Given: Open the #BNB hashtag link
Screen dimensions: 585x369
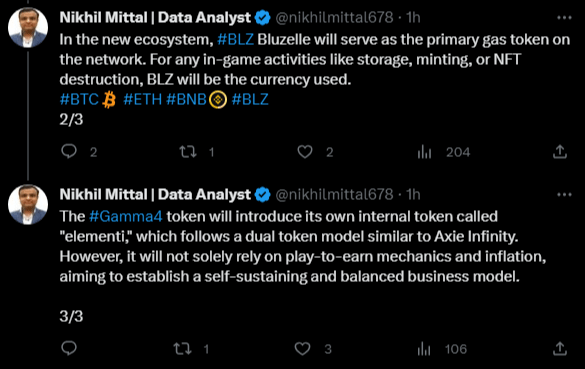Looking at the screenshot, I should [186, 99].
